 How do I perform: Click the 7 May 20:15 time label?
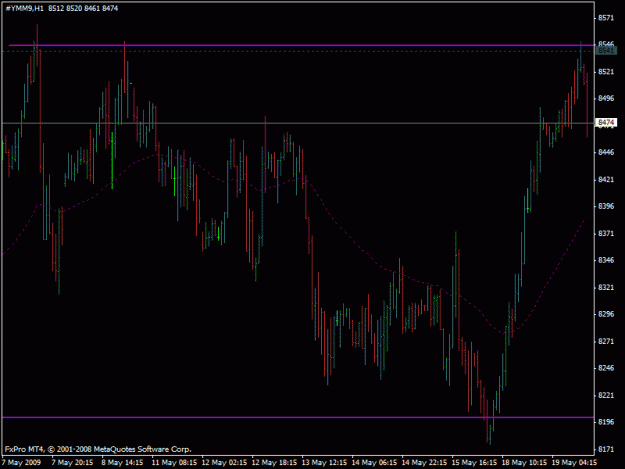(72, 462)
